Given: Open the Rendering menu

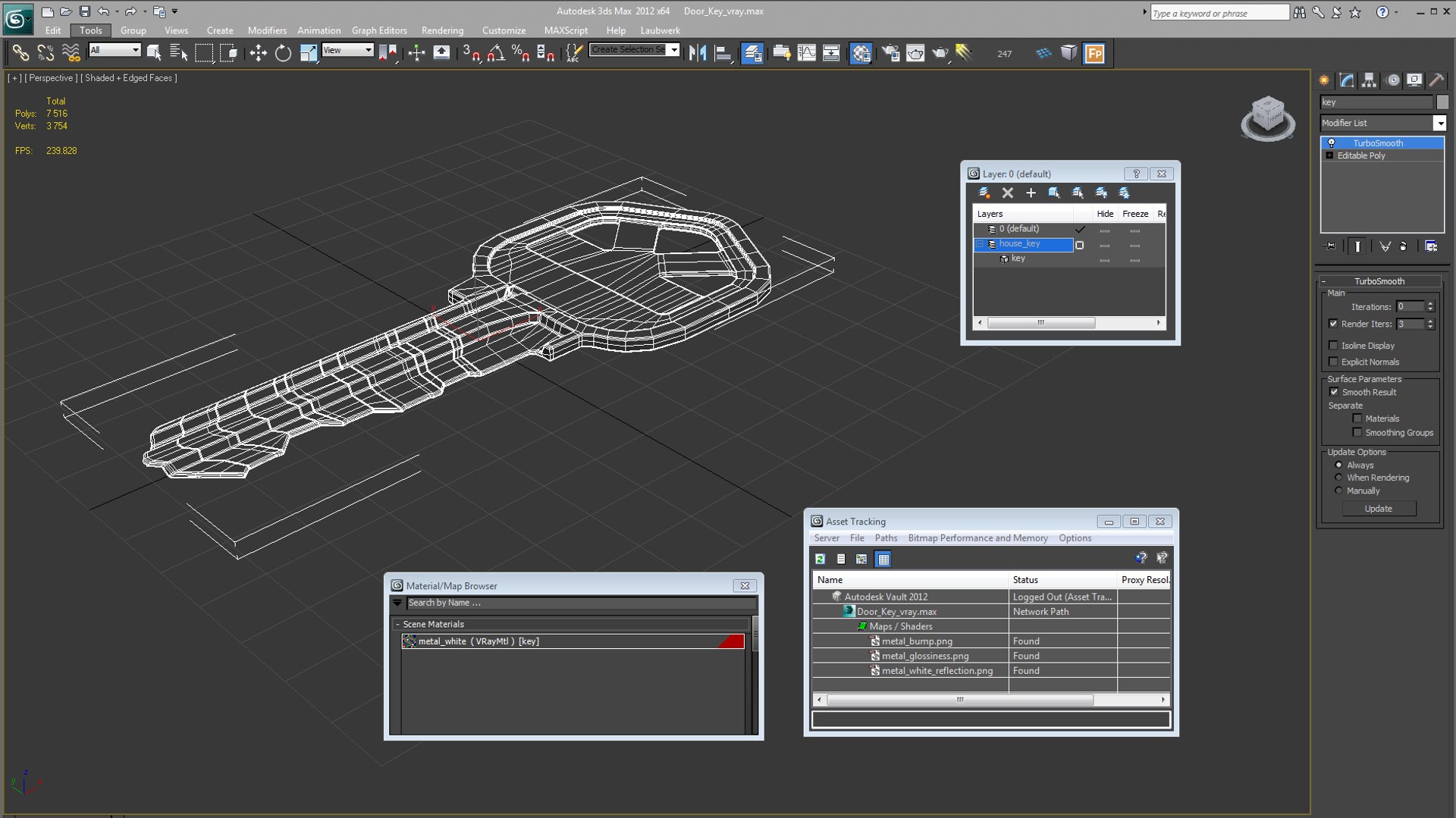Looking at the screenshot, I should click(x=442, y=30).
